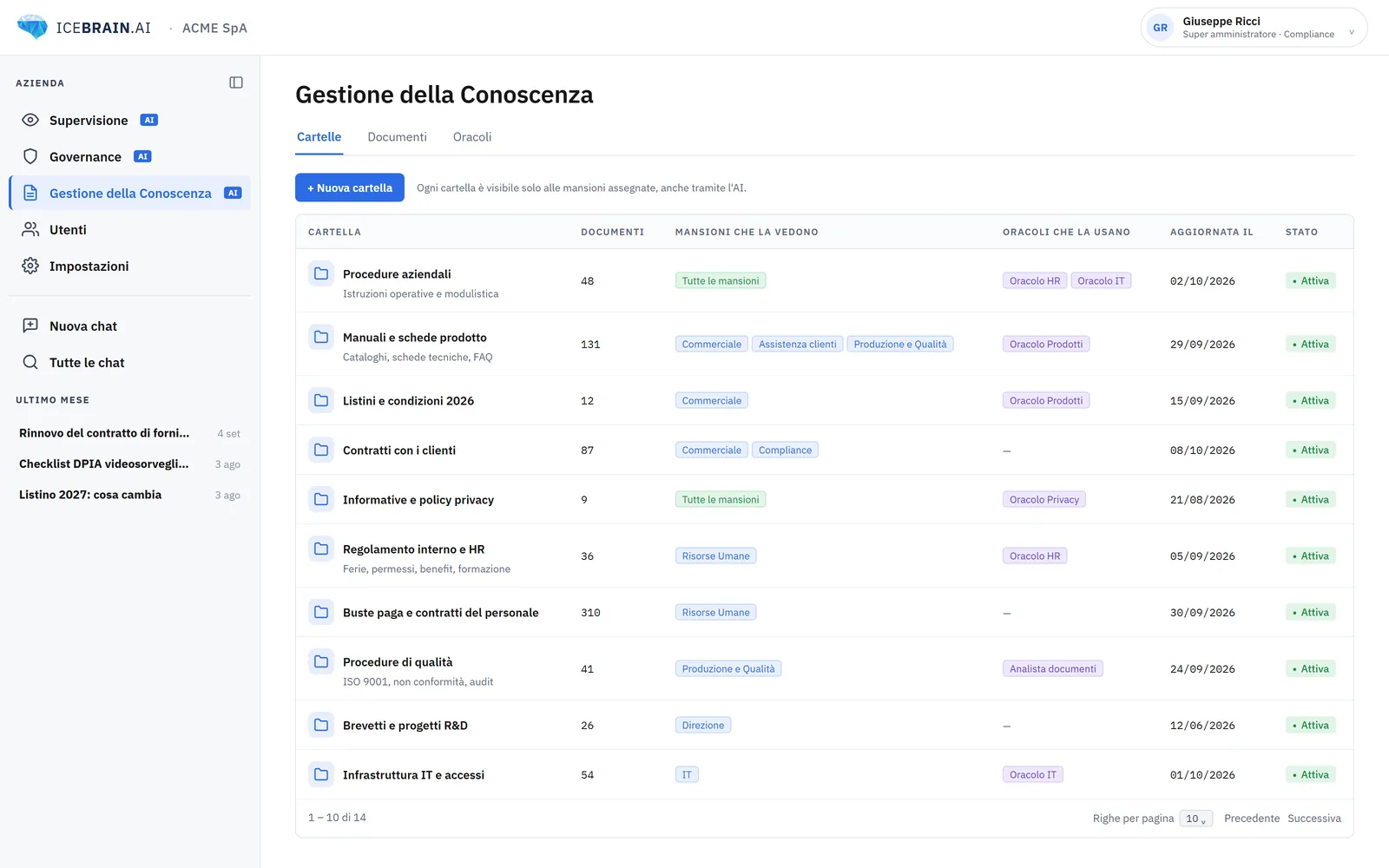Click Attiva status of Procedure aziendali
Image resolution: width=1389 pixels, height=868 pixels.
pyautogui.click(x=1311, y=280)
